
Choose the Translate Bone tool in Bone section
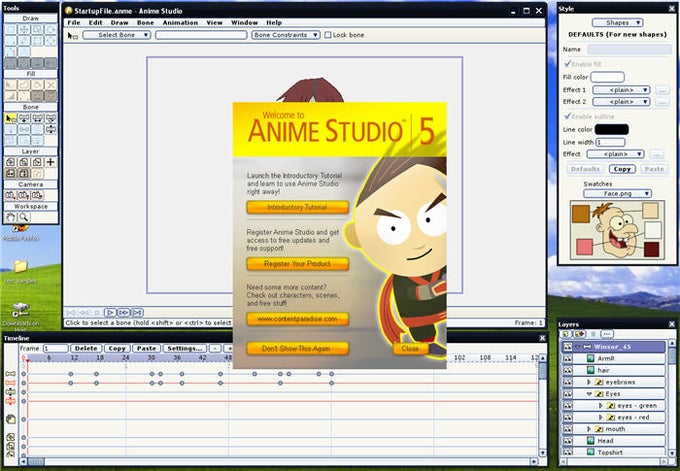pyautogui.click(x=24, y=118)
